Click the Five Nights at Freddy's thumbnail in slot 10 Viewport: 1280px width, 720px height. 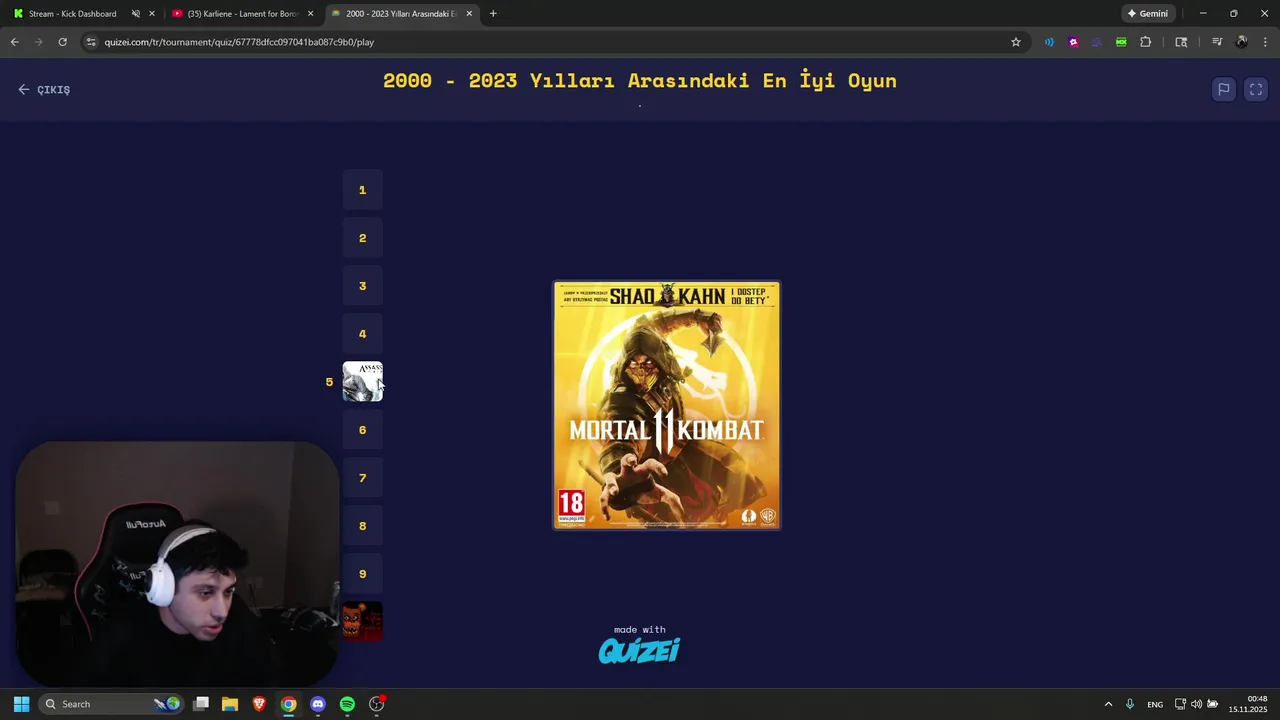pos(363,622)
